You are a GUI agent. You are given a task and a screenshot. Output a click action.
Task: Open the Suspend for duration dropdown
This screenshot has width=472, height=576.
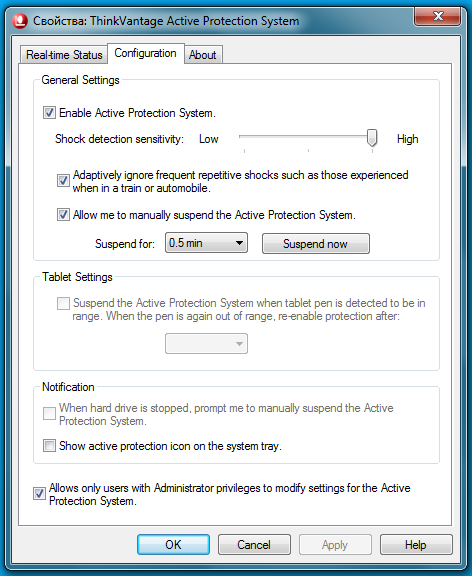click(206, 243)
